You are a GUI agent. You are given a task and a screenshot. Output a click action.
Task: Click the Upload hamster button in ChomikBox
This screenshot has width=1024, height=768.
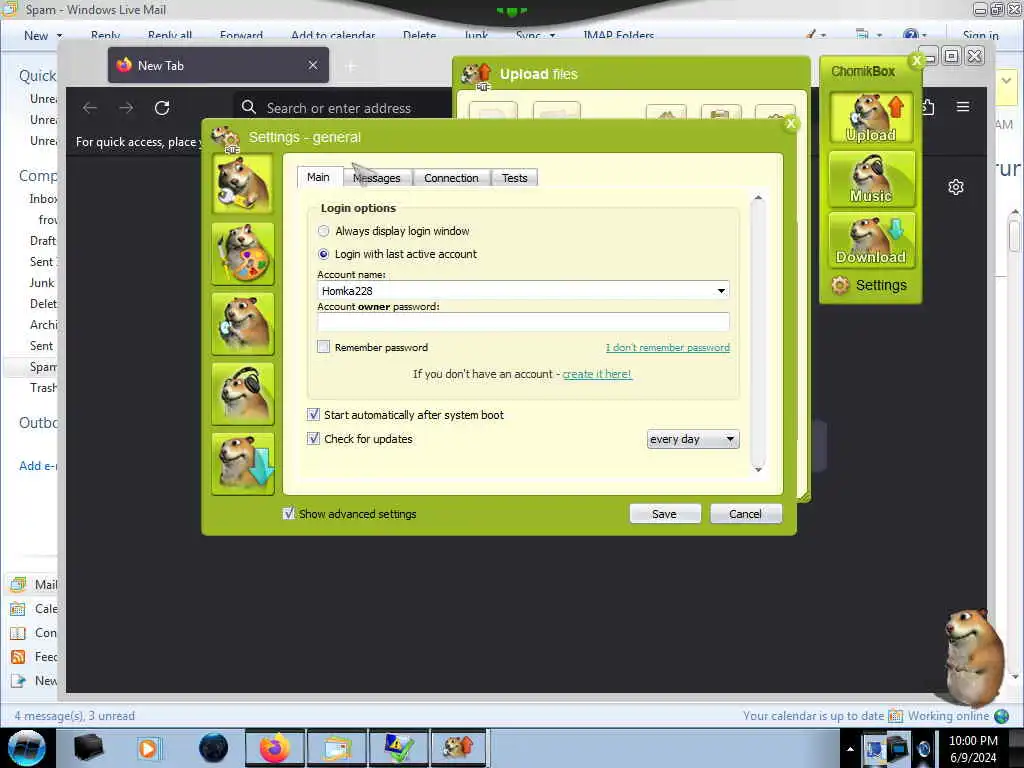(871, 118)
